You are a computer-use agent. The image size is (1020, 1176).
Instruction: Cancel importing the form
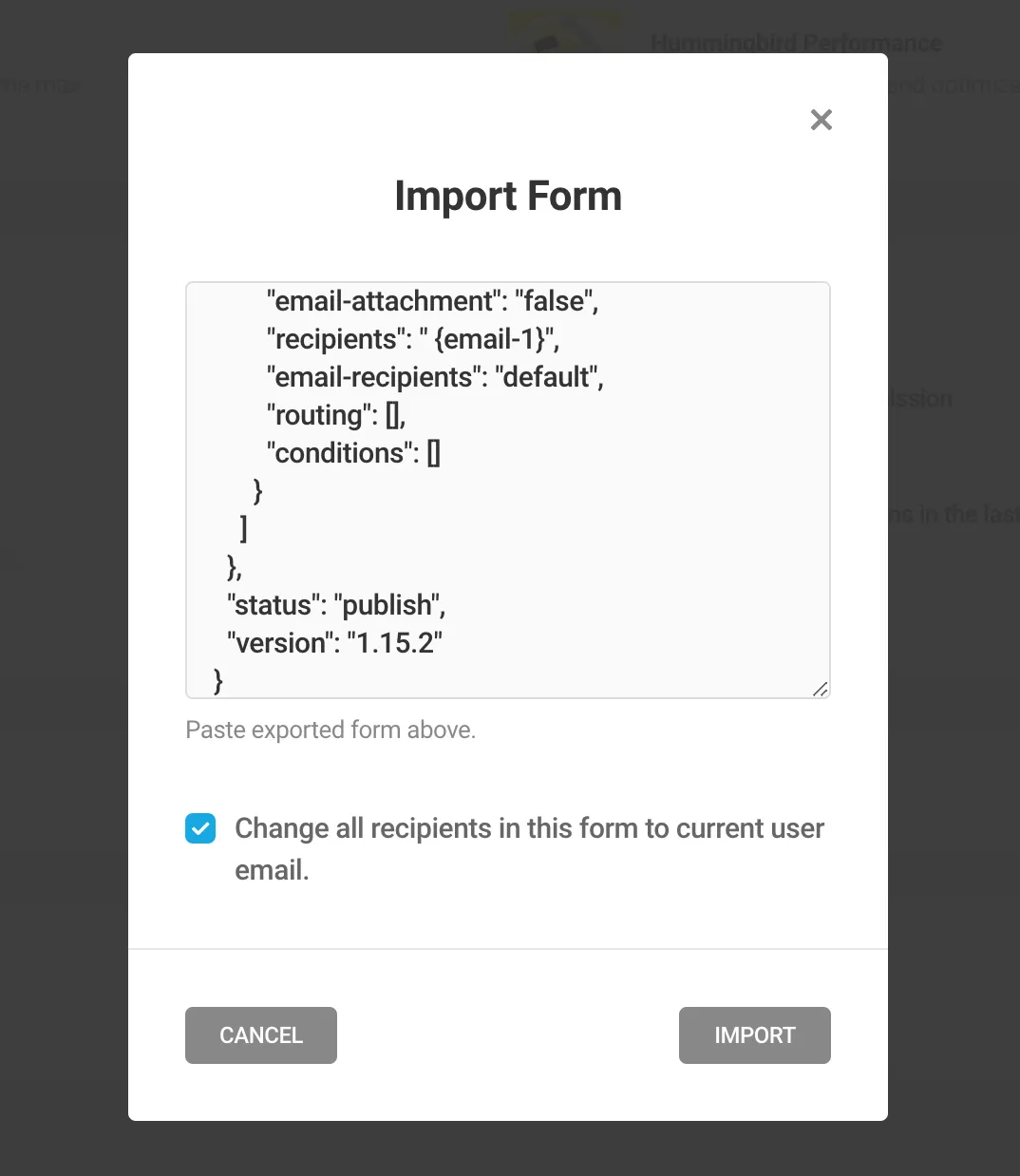[x=260, y=1035]
